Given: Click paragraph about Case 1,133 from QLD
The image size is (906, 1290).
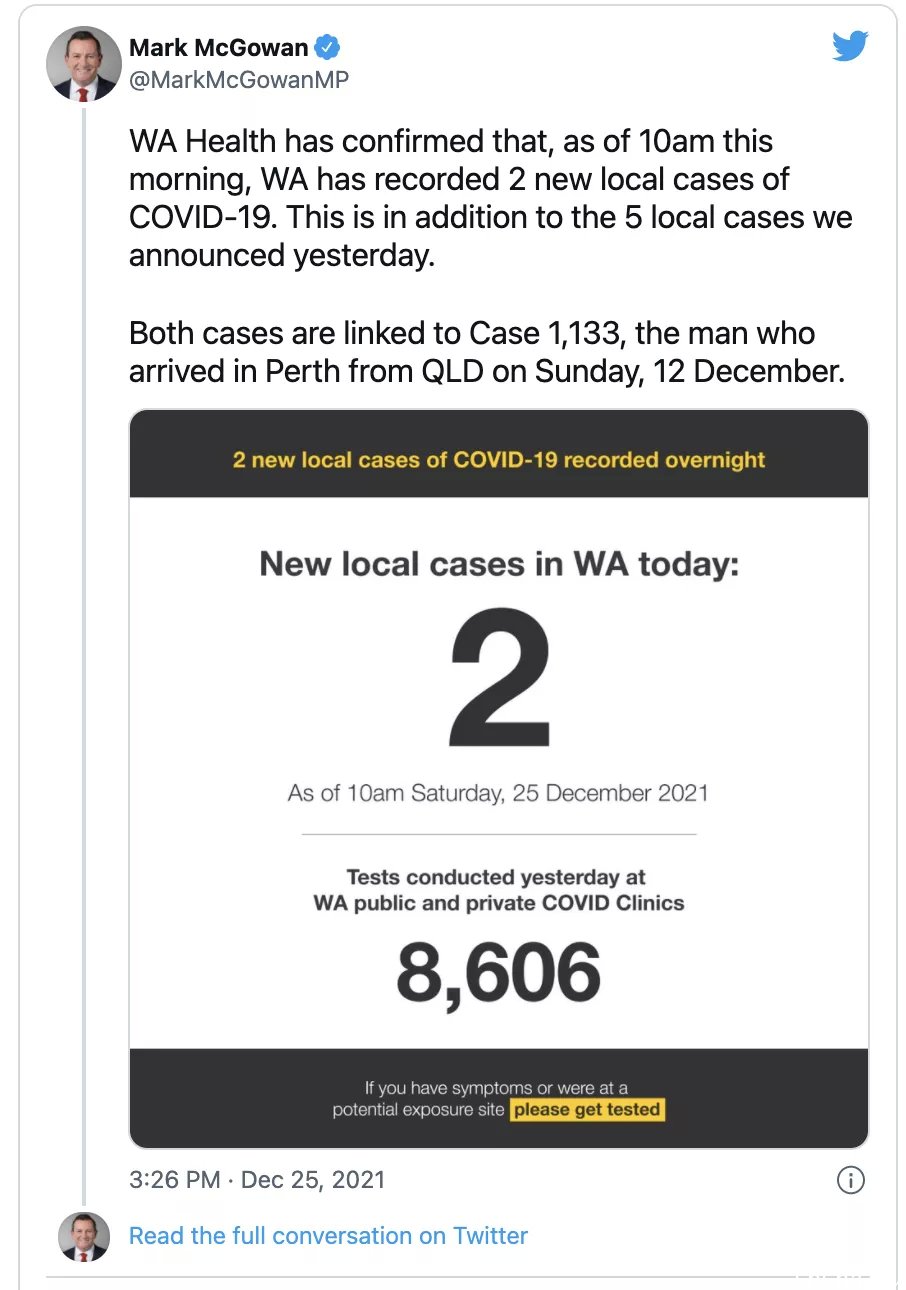Looking at the screenshot, I should [x=487, y=352].
